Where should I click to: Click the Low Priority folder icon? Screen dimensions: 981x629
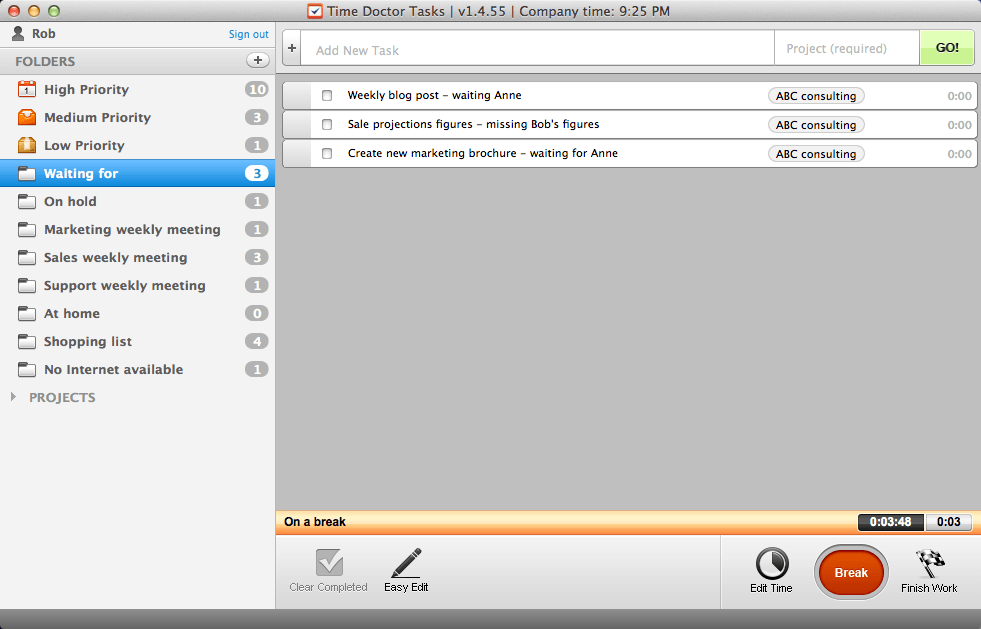coord(27,146)
